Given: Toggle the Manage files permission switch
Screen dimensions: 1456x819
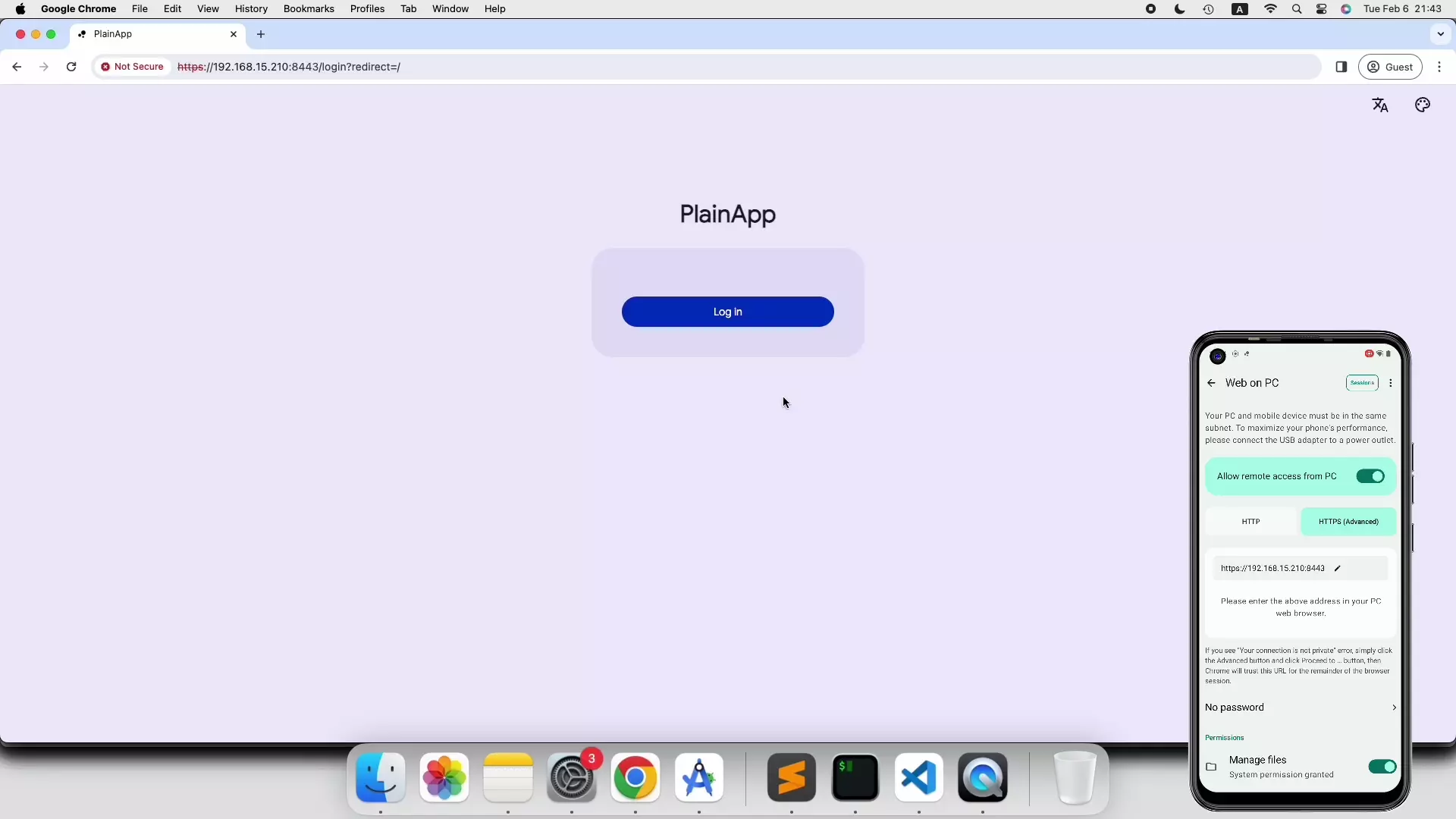Looking at the screenshot, I should point(1382,767).
